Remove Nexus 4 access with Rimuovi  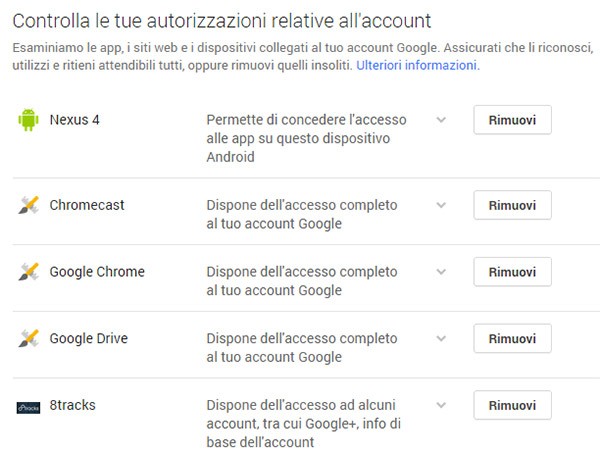click(512, 120)
